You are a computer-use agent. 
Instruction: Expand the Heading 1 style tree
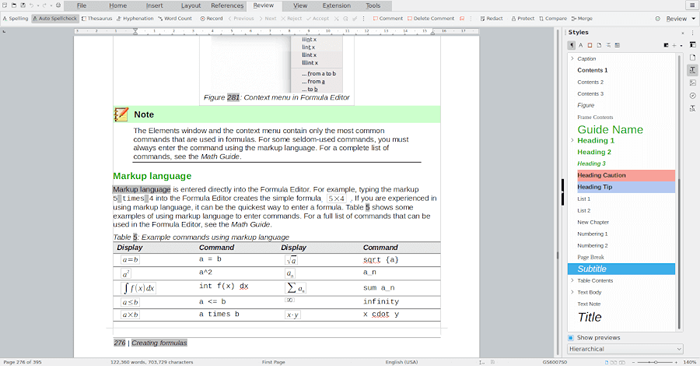point(572,140)
